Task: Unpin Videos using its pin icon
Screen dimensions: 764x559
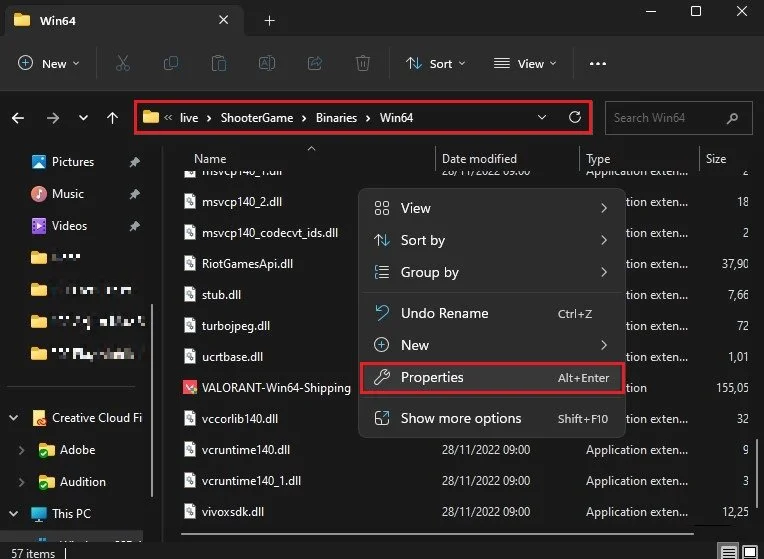Action: [134, 226]
